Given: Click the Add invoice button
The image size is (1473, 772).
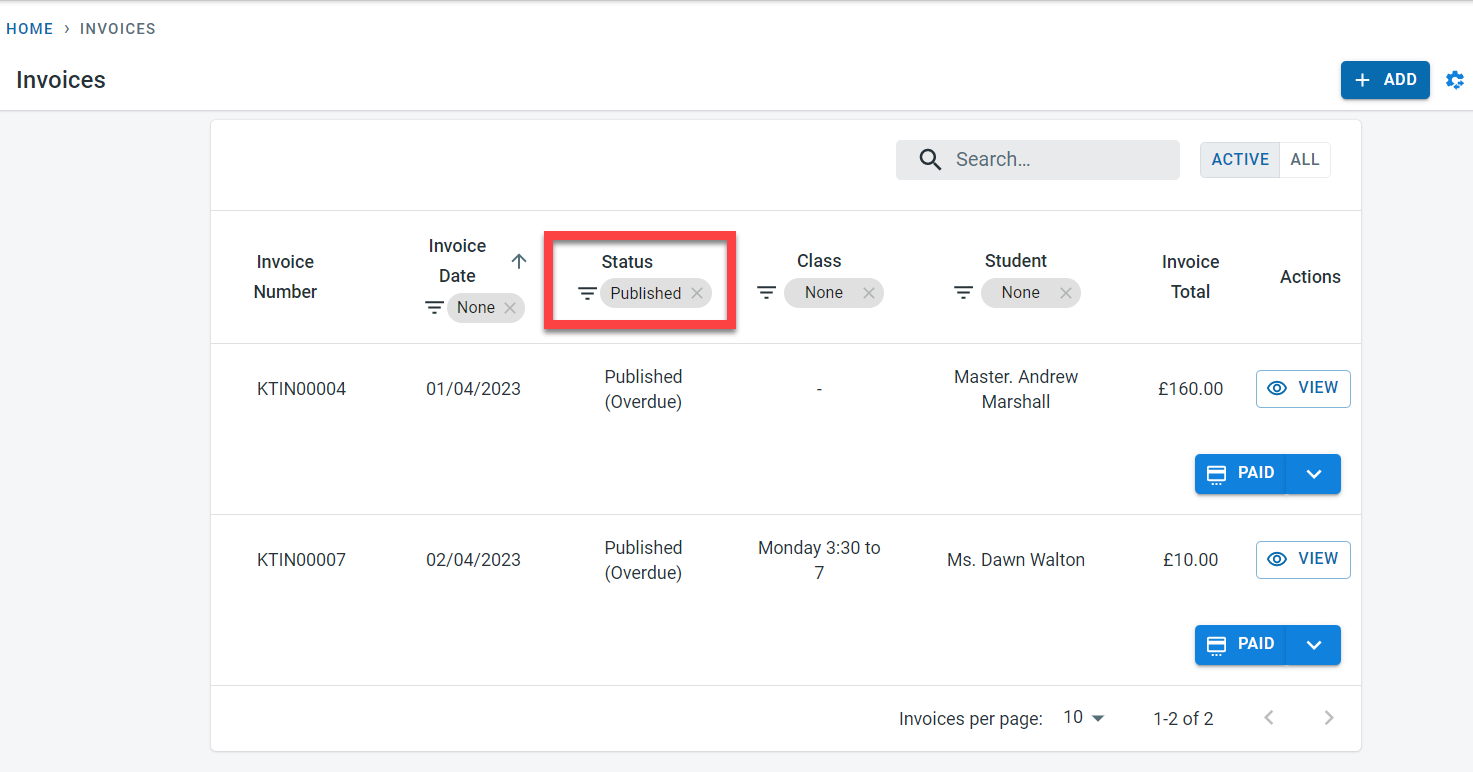Looking at the screenshot, I should point(1385,80).
